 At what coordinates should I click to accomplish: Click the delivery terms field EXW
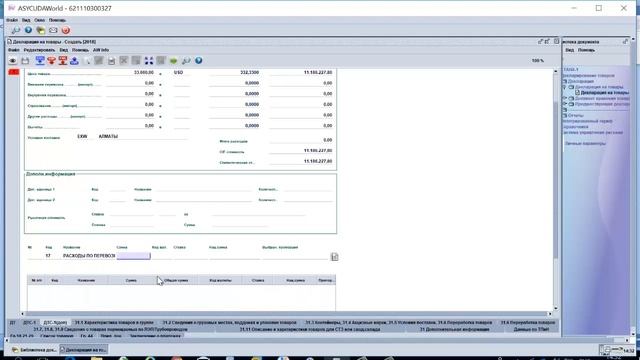coord(82,136)
